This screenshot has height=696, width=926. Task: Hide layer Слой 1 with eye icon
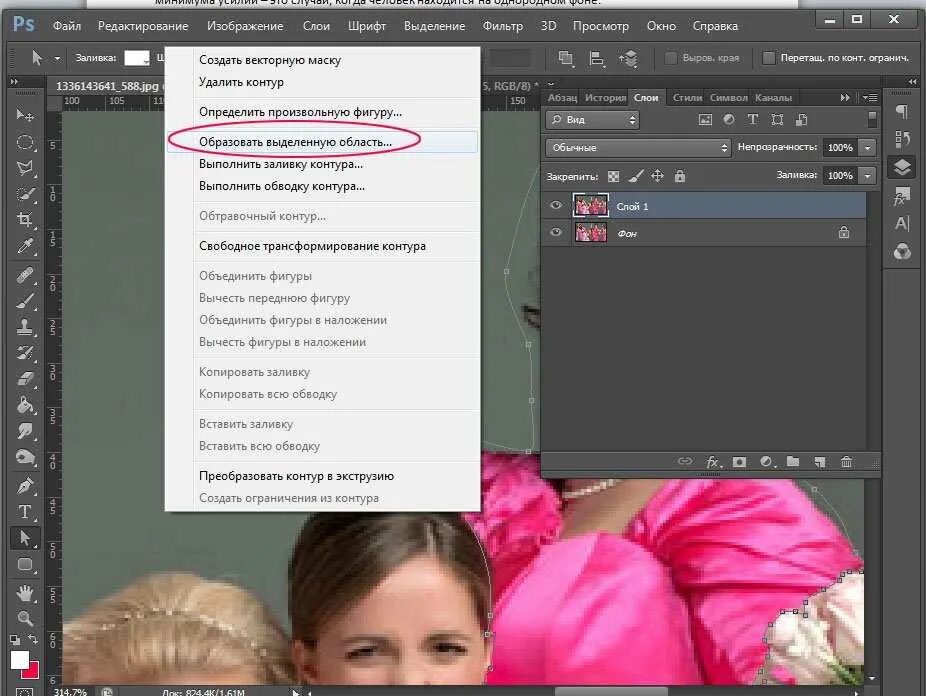555,205
